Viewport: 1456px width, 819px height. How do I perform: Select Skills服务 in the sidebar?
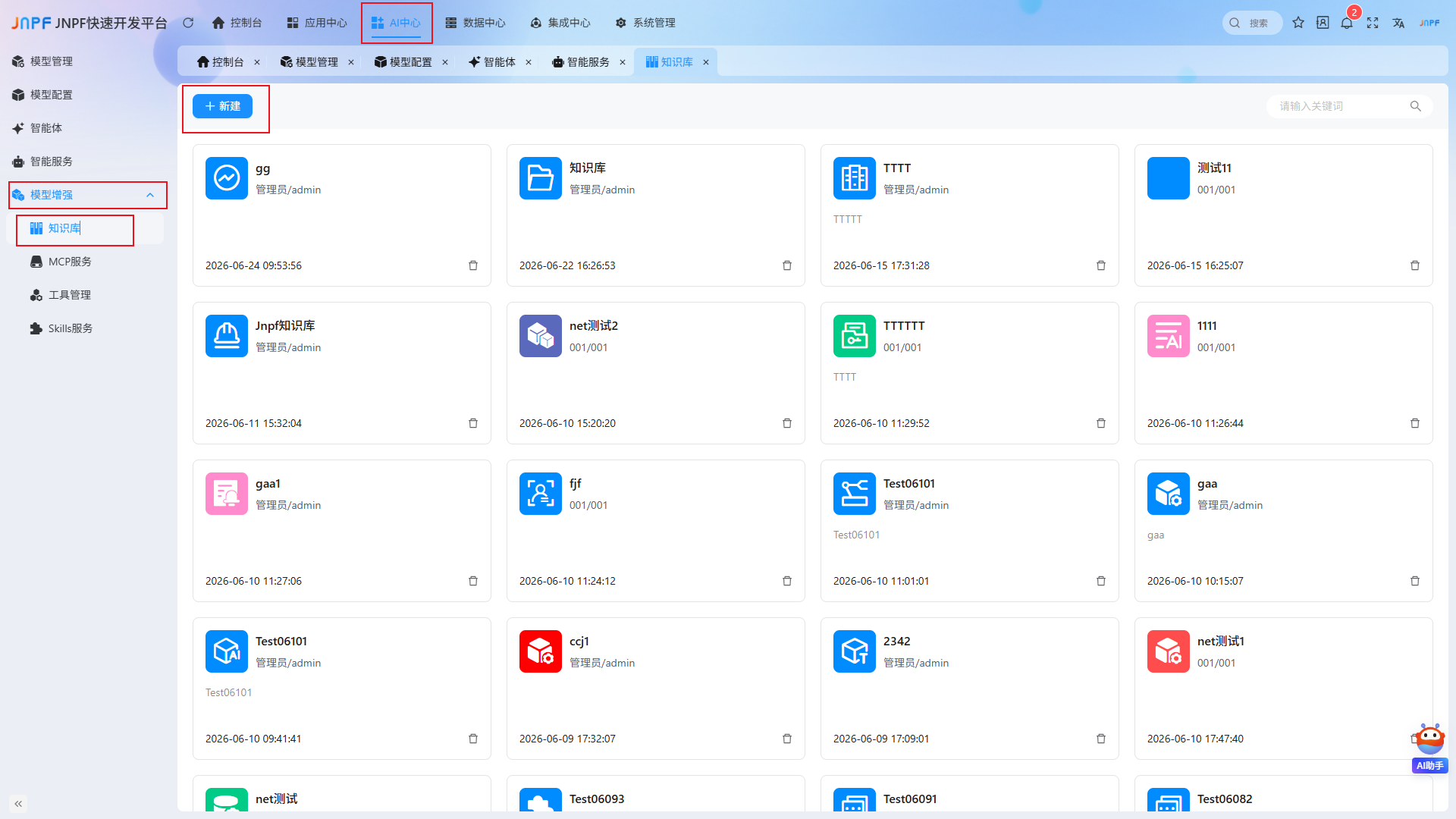[71, 328]
